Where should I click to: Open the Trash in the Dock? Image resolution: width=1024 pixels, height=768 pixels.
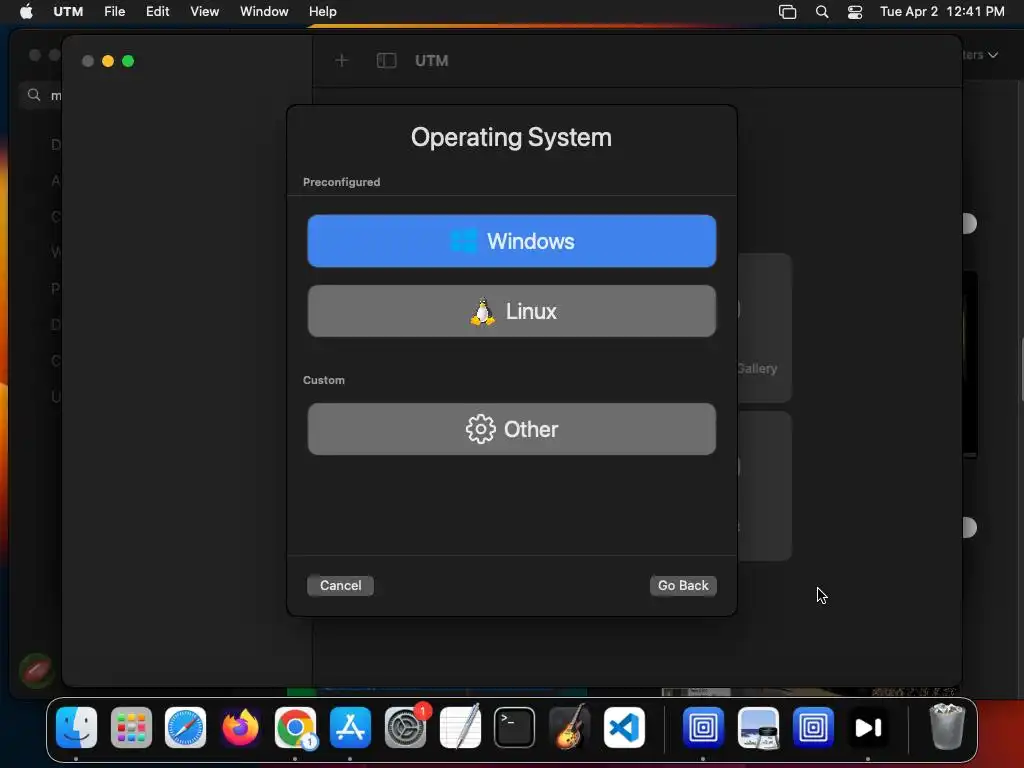coord(947,727)
